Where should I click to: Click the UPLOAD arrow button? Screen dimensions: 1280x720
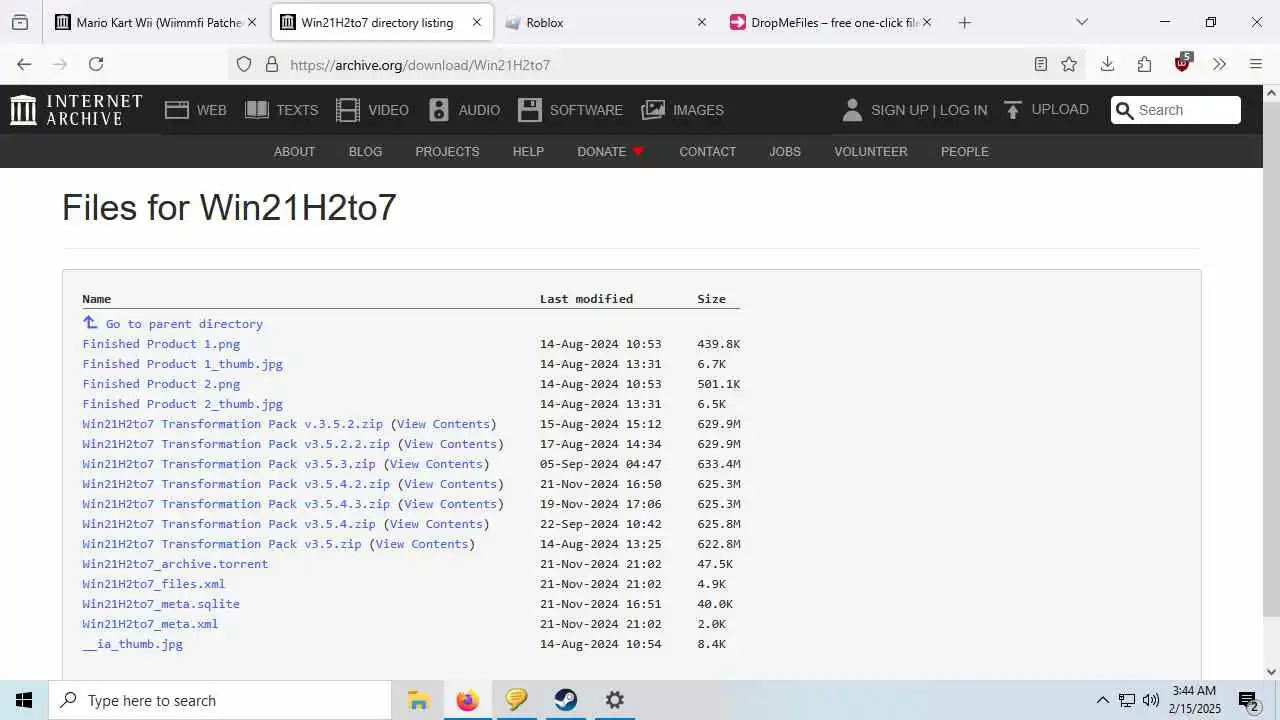pyautogui.click(x=1046, y=110)
